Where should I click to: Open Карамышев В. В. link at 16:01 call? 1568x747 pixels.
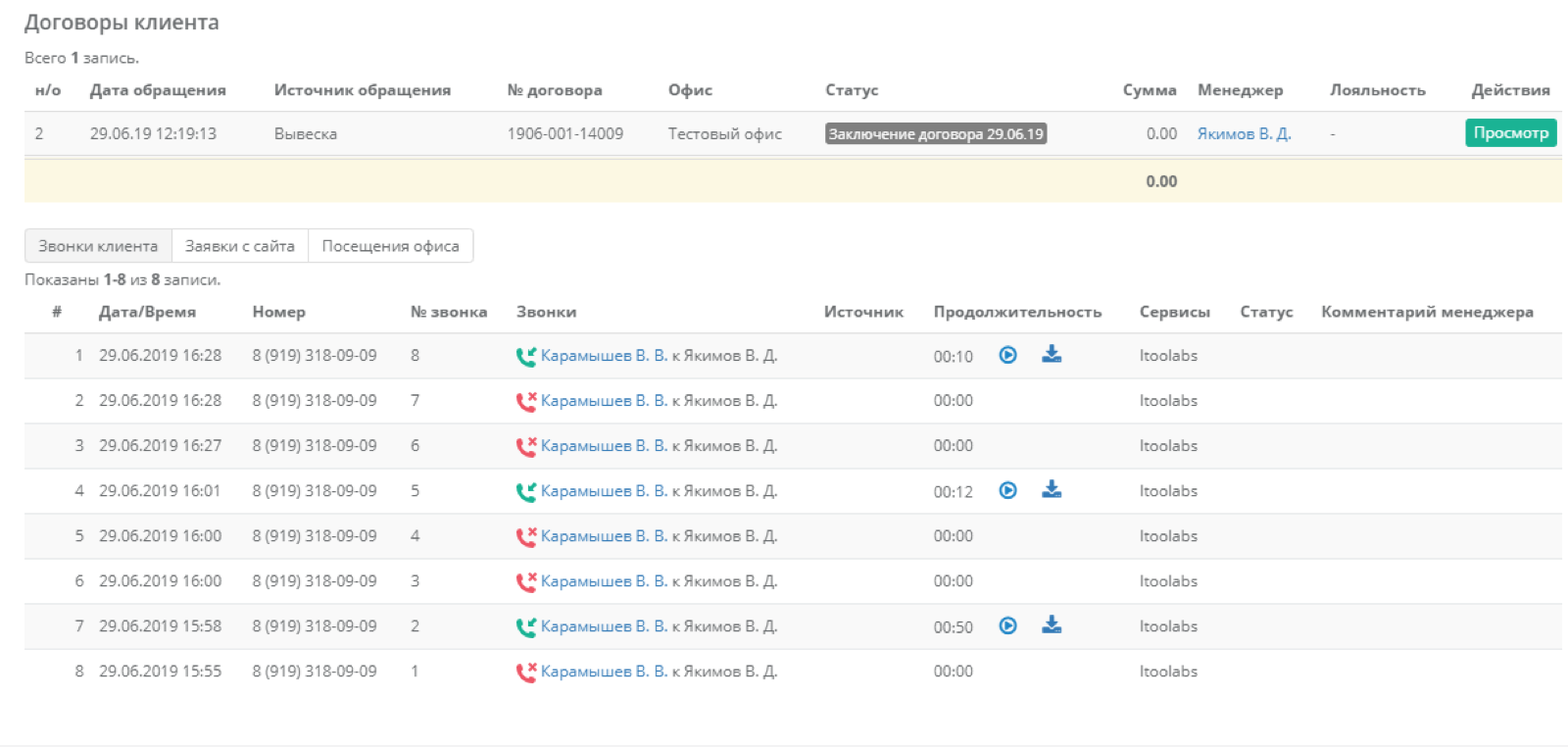click(604, 491)
